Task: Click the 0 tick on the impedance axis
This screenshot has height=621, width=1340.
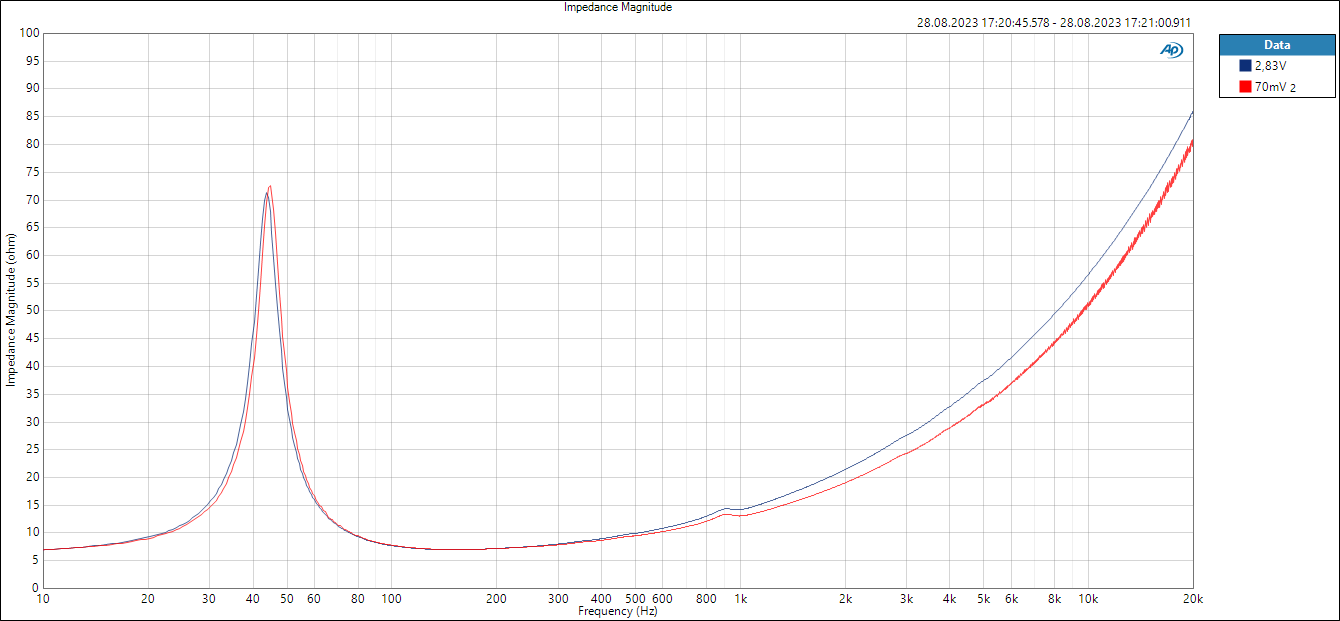Action: pos(35,588)
